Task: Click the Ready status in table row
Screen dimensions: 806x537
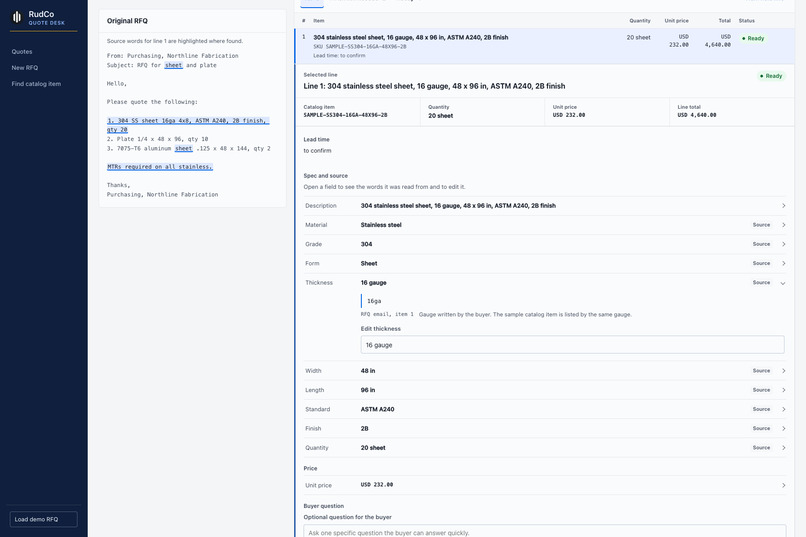Action: click(753, 39)
